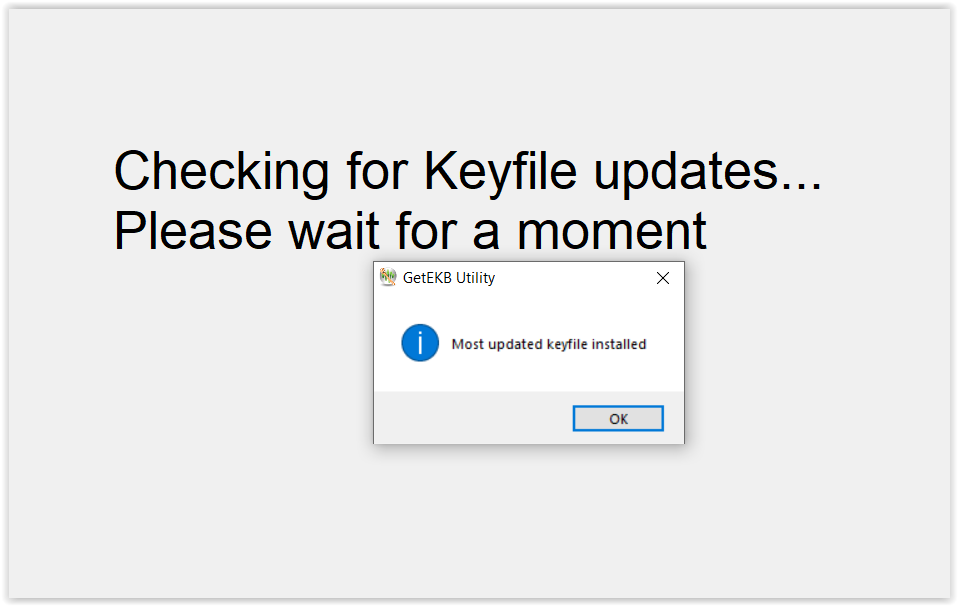This screenshot has height=606, width=958.
Task: Click the OK button in the dialog
Action: [618, 418]
